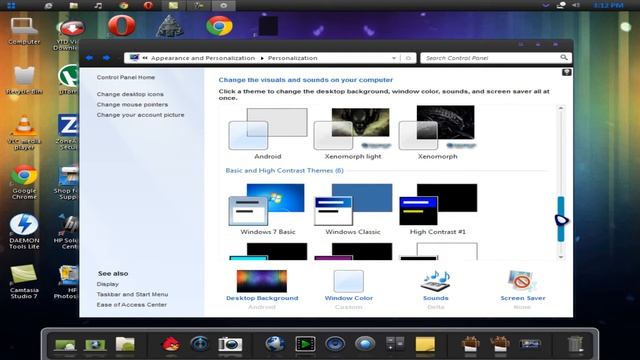This screenshot has width=640, height=360.
Task: Click the Forward navigation arrow
Action: coord(106,58)
